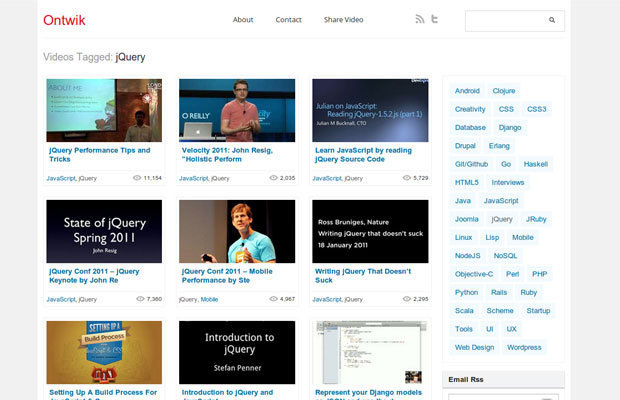Open the Contact menu item
Viewport: 620px width, 400px height.
288,20
